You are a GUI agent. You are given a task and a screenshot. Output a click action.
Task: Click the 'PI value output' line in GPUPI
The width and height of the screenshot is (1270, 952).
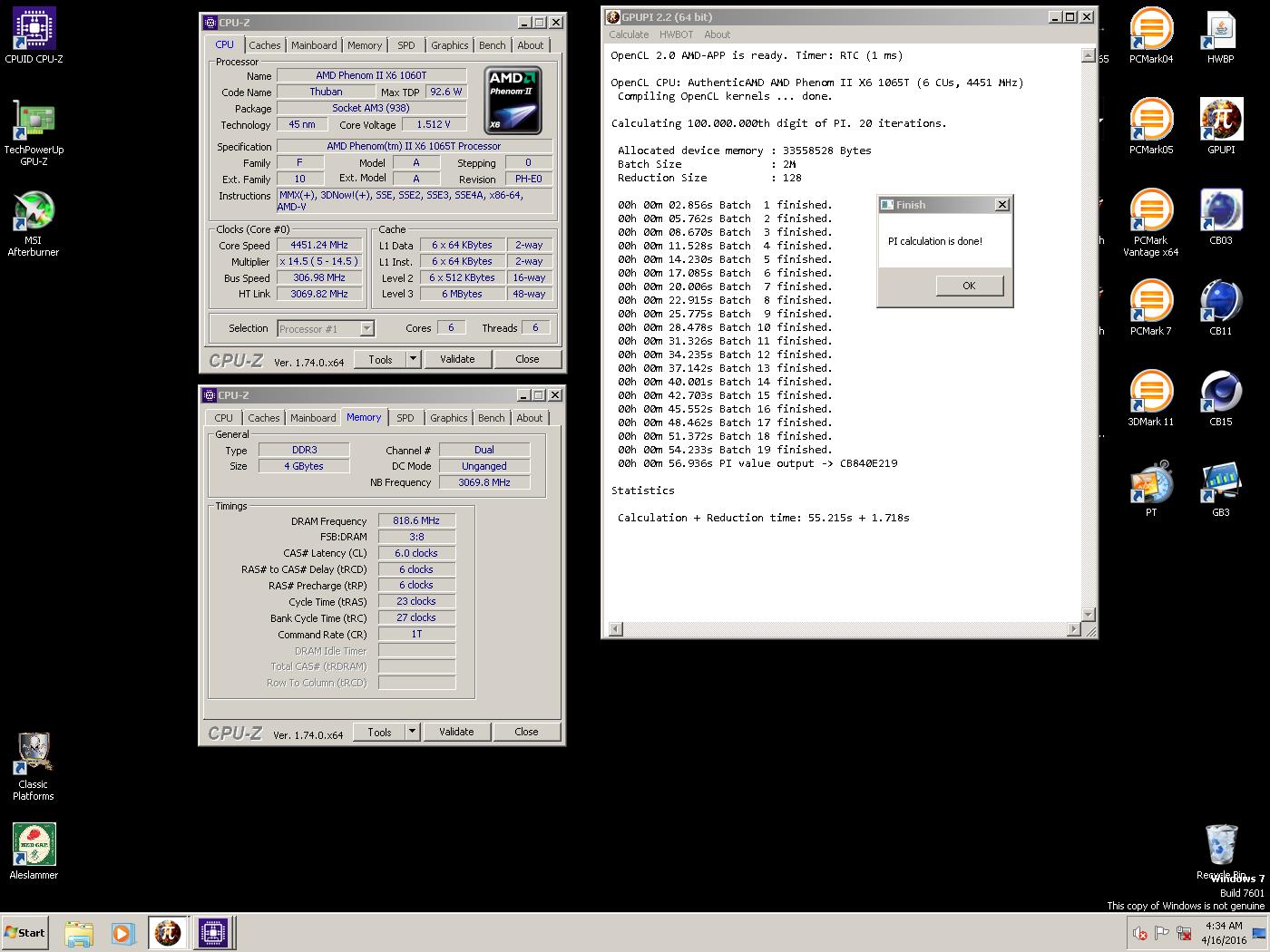click(x=757, y=463)
